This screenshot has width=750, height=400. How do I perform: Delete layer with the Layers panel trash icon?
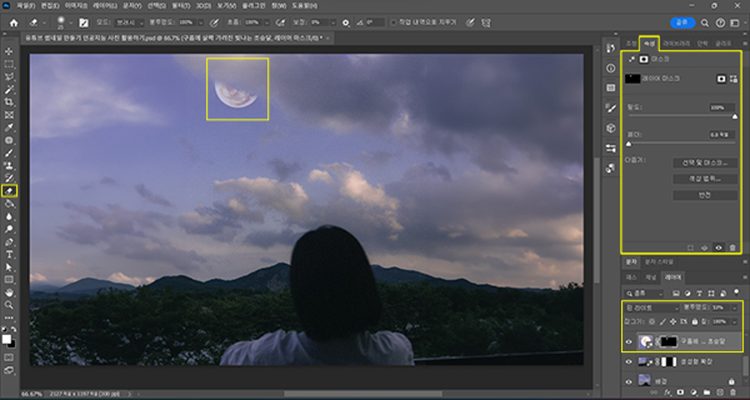(x=733, y=392)
